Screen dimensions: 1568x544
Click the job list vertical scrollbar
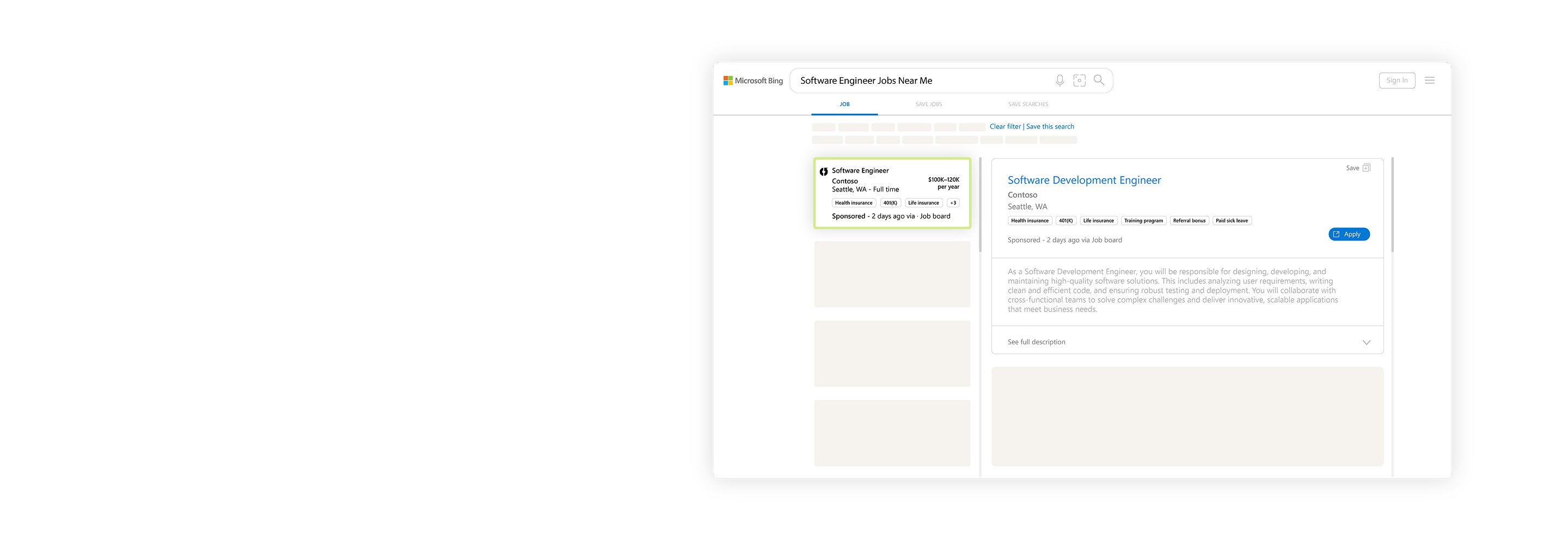(980, 205)
